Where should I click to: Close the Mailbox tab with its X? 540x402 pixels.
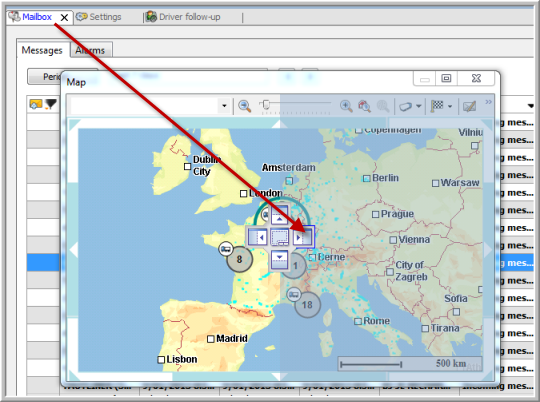tap(64, 17)
